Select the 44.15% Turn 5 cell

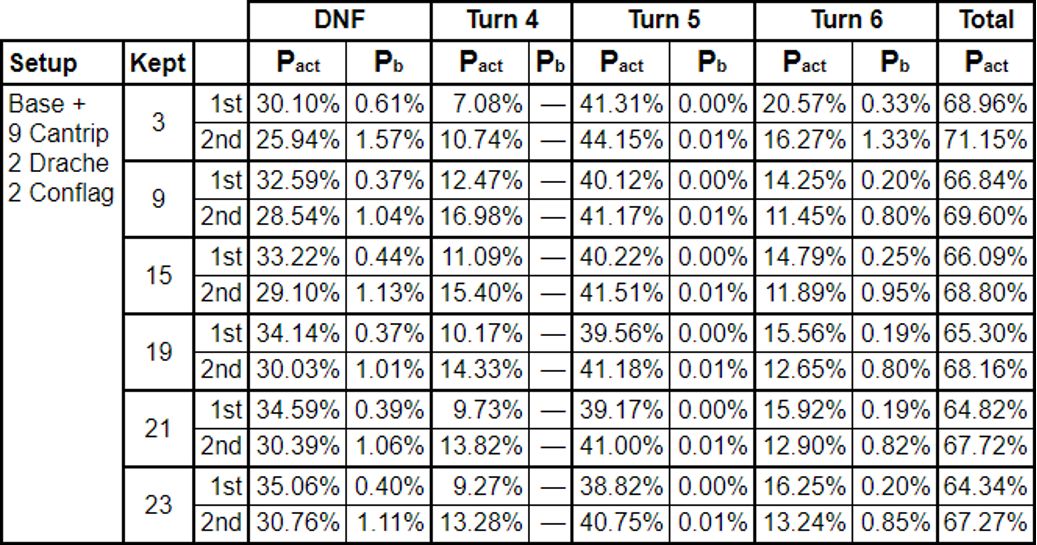[621, 140]
